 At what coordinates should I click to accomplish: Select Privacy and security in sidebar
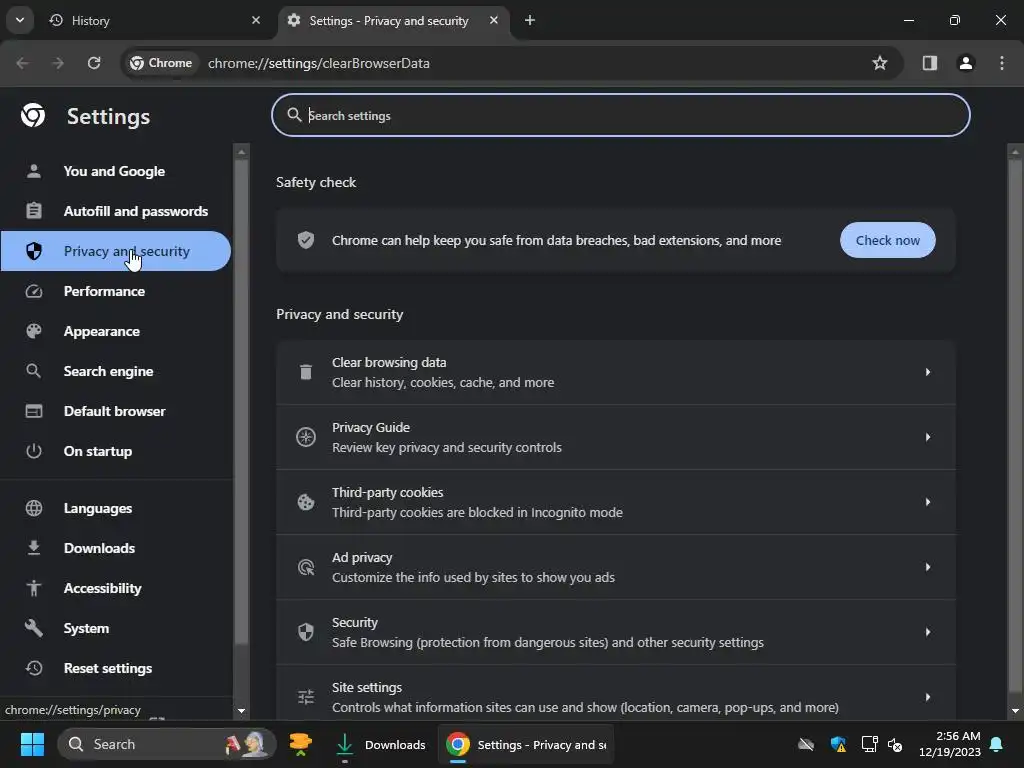tap(115, 251)
